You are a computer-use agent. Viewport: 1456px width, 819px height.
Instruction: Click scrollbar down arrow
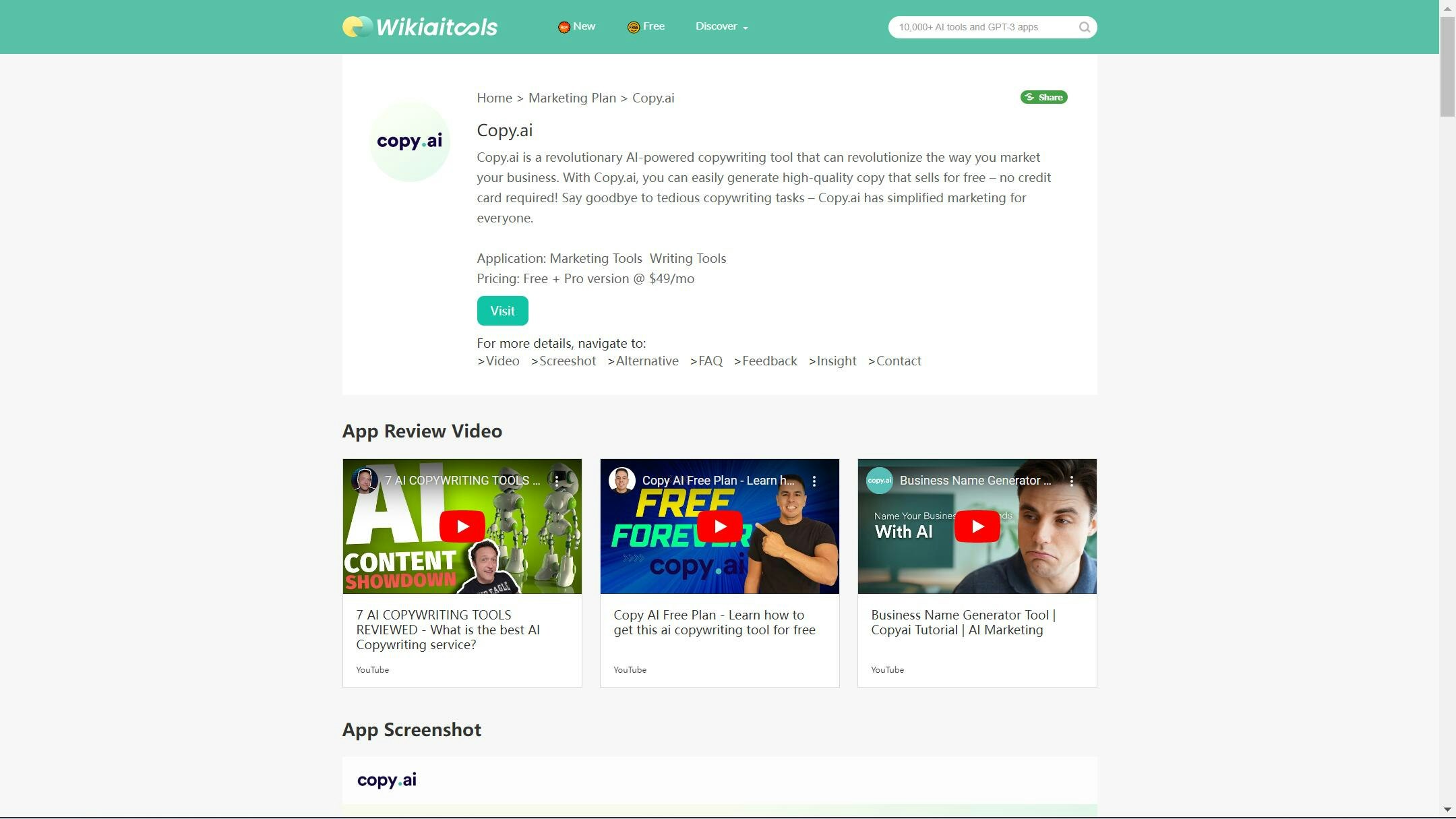coord(1447,810)
